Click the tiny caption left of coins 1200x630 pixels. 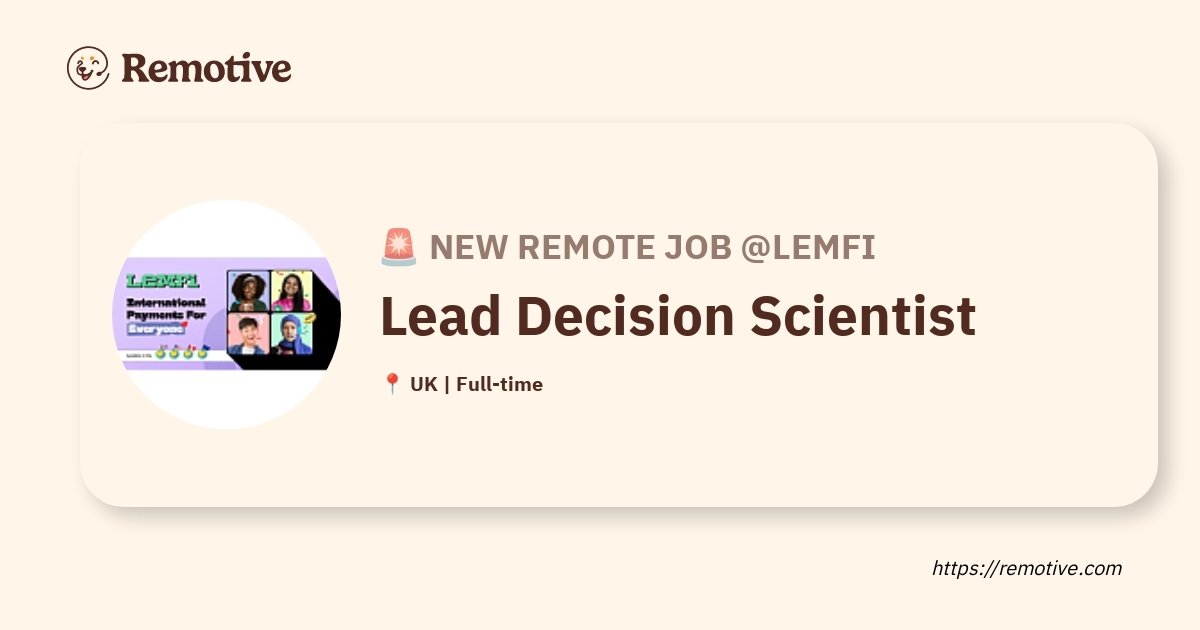coord(139,355)
